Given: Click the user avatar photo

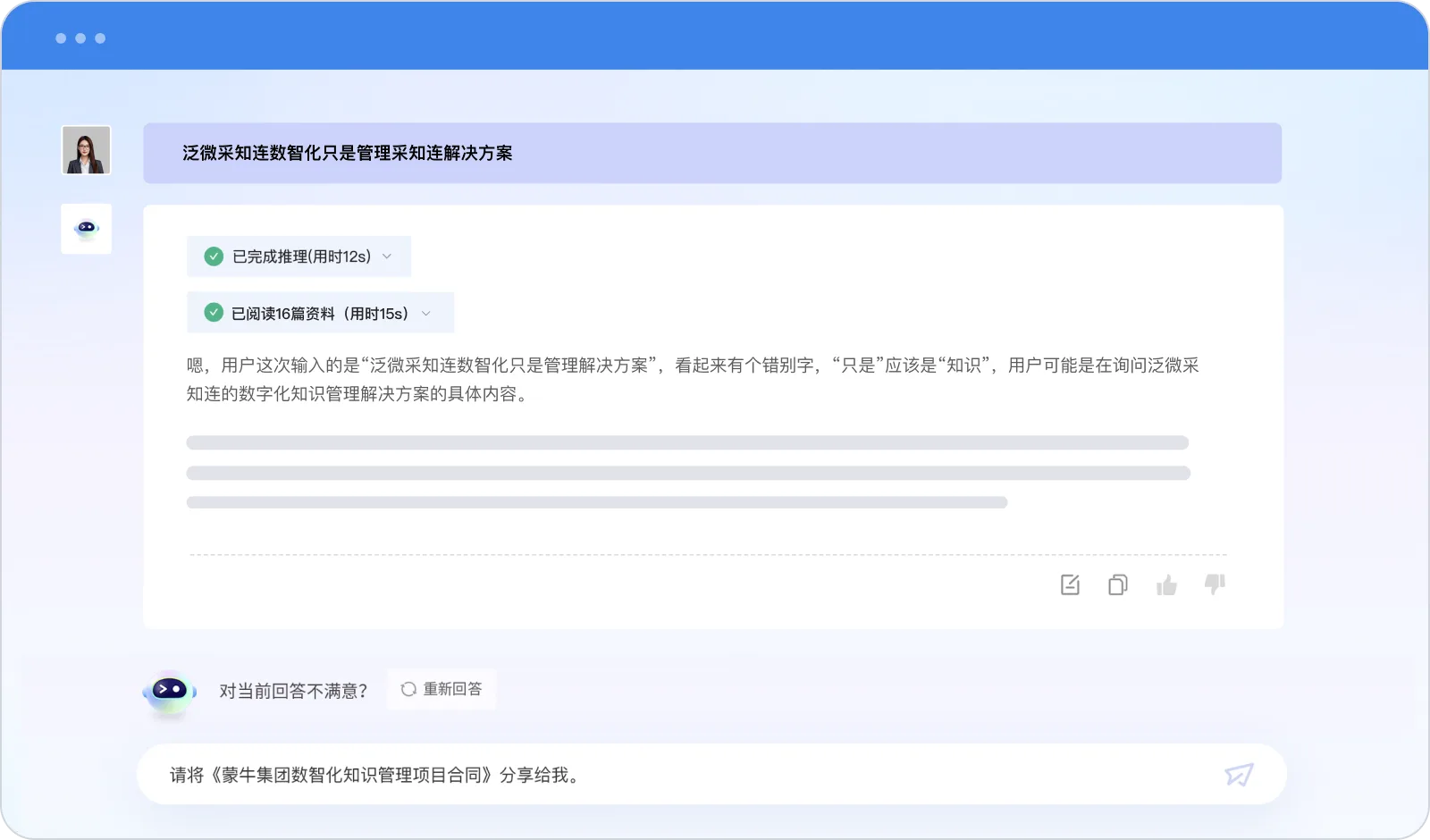Looking at the screenshot, I should click(87, 149).
